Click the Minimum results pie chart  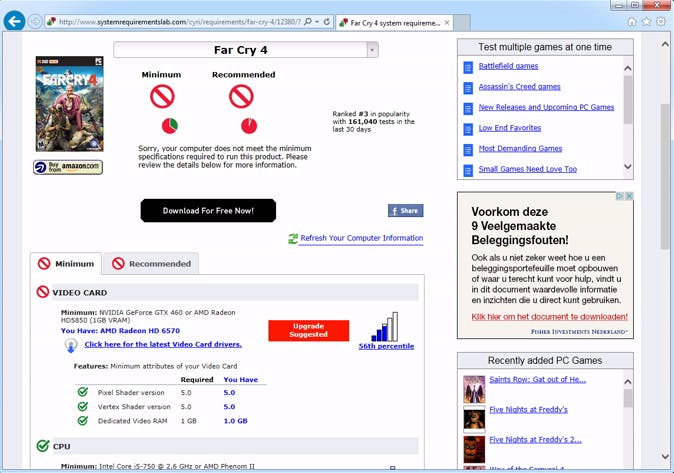coord(169,126)
